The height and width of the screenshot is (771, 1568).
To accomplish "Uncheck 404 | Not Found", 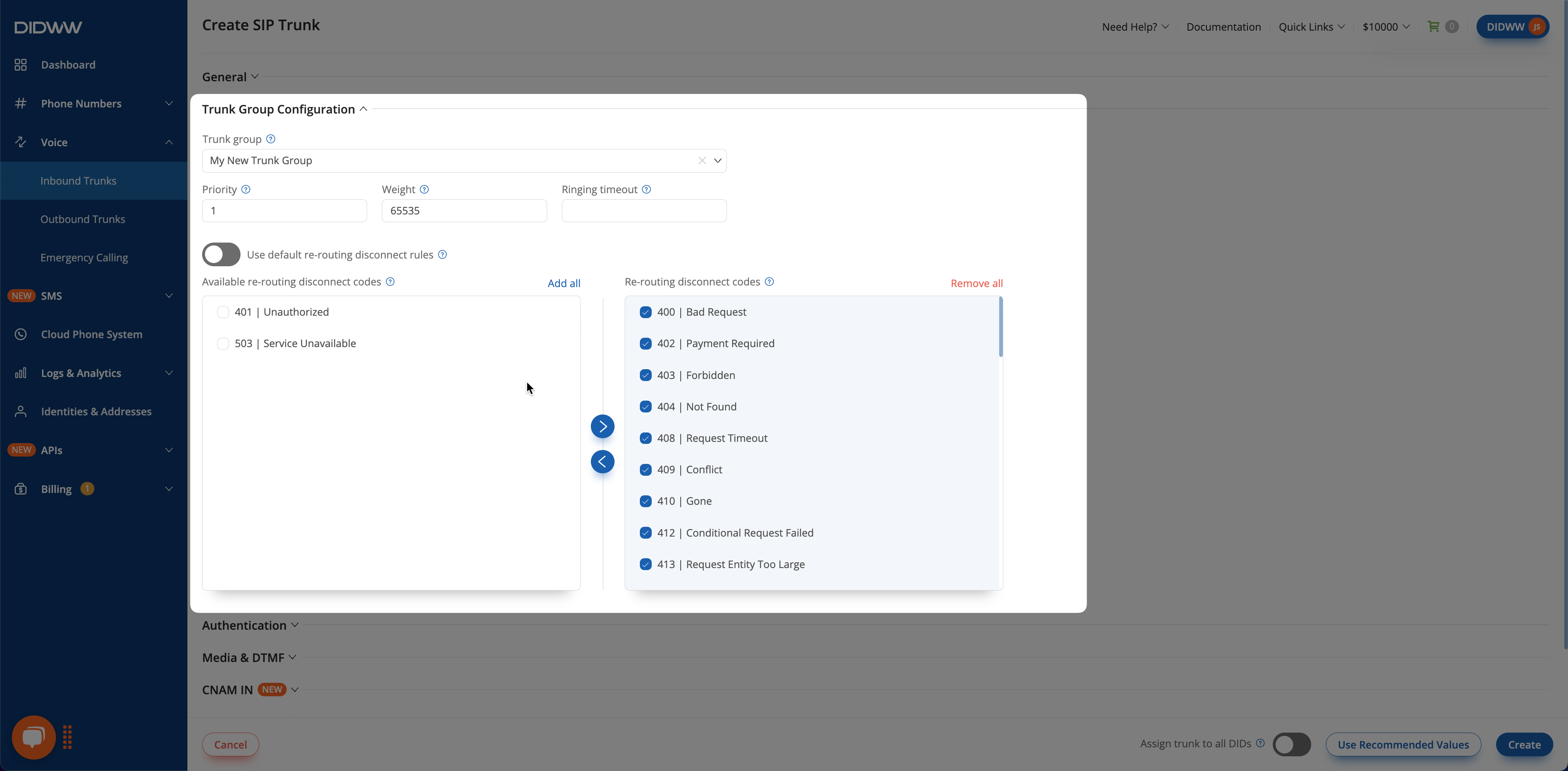I will [646, 406].
